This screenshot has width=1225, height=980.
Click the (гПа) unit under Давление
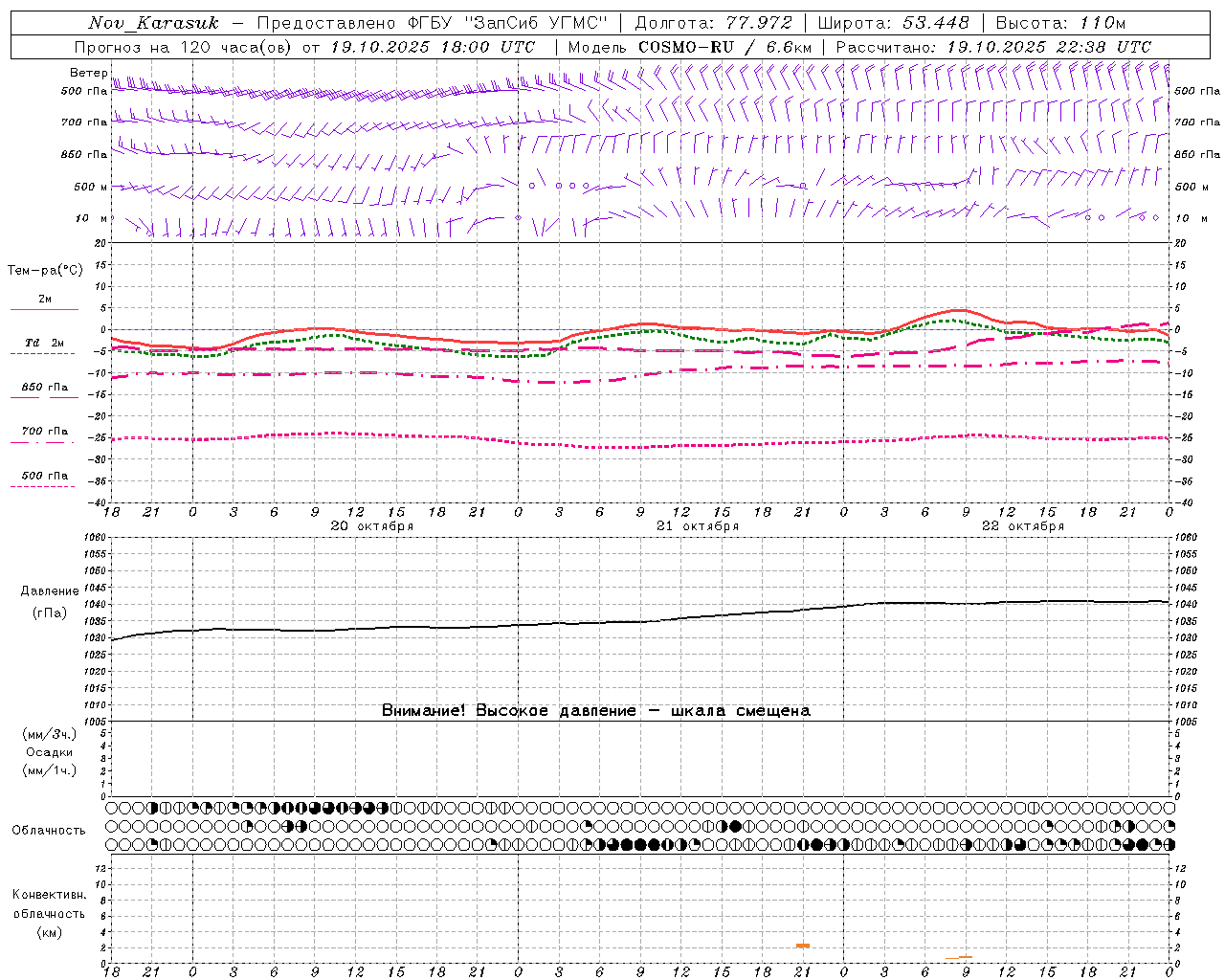point(50,612)
